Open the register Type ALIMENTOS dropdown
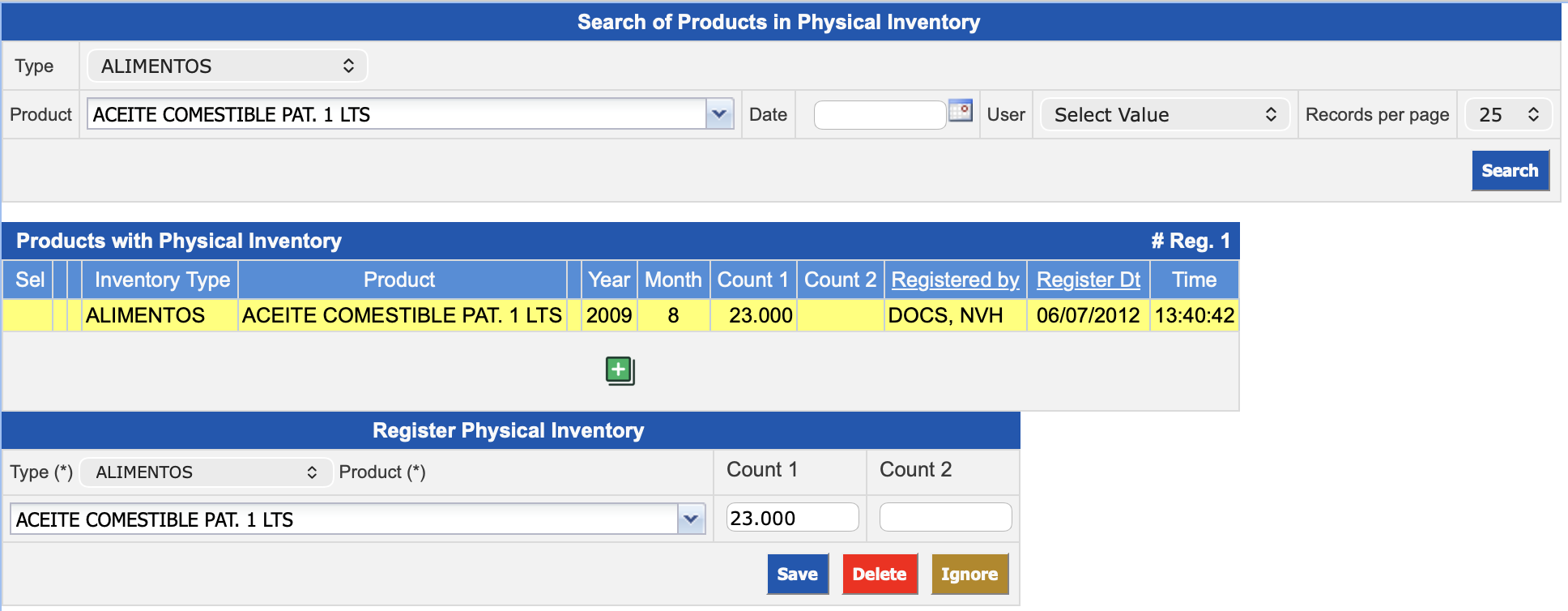 (206, 472)
